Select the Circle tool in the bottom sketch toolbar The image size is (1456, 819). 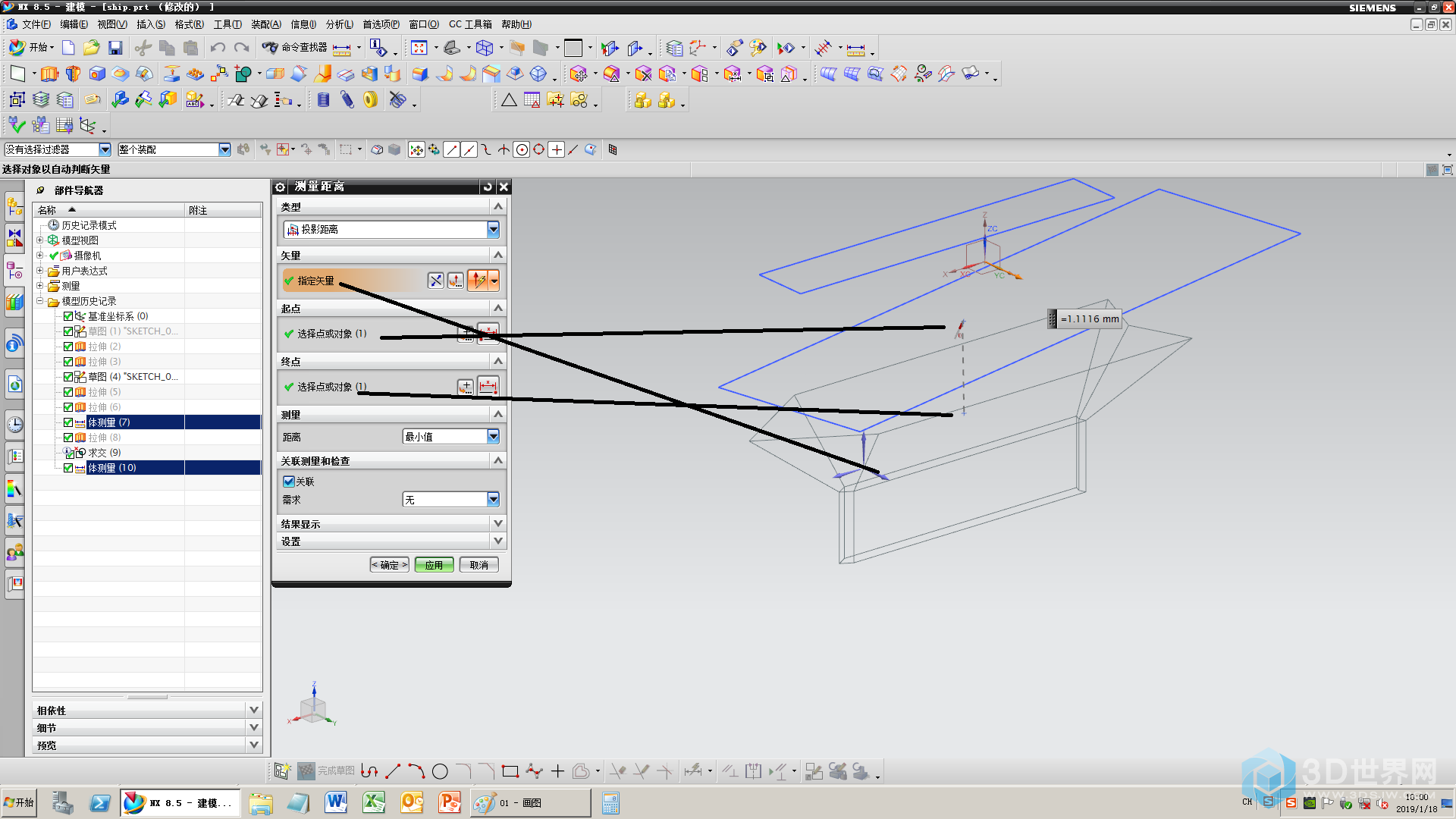440,771
